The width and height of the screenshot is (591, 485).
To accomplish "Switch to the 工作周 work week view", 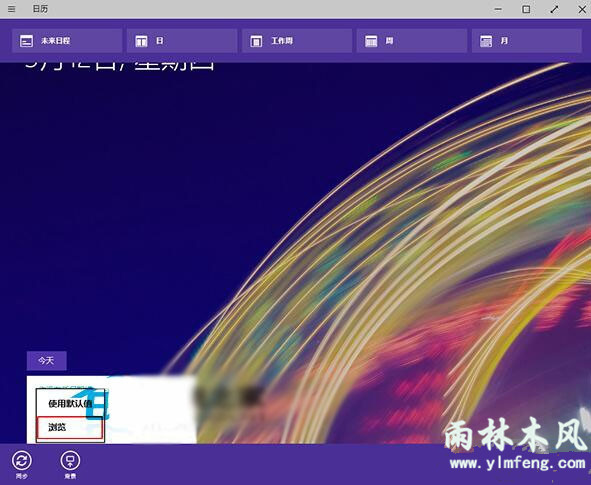I will point(297,41).
